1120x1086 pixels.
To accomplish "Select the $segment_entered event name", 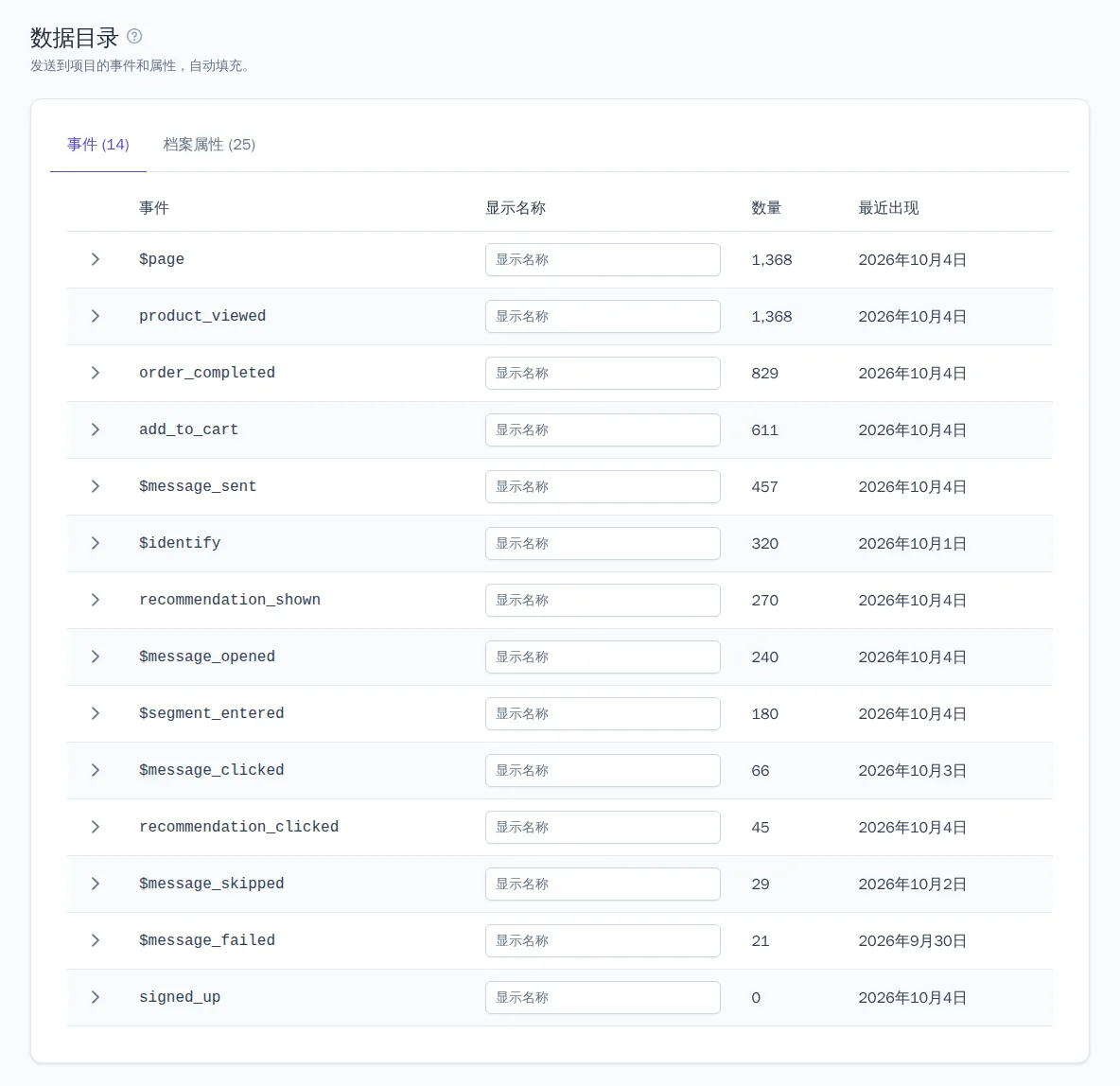I will [212, 713].
